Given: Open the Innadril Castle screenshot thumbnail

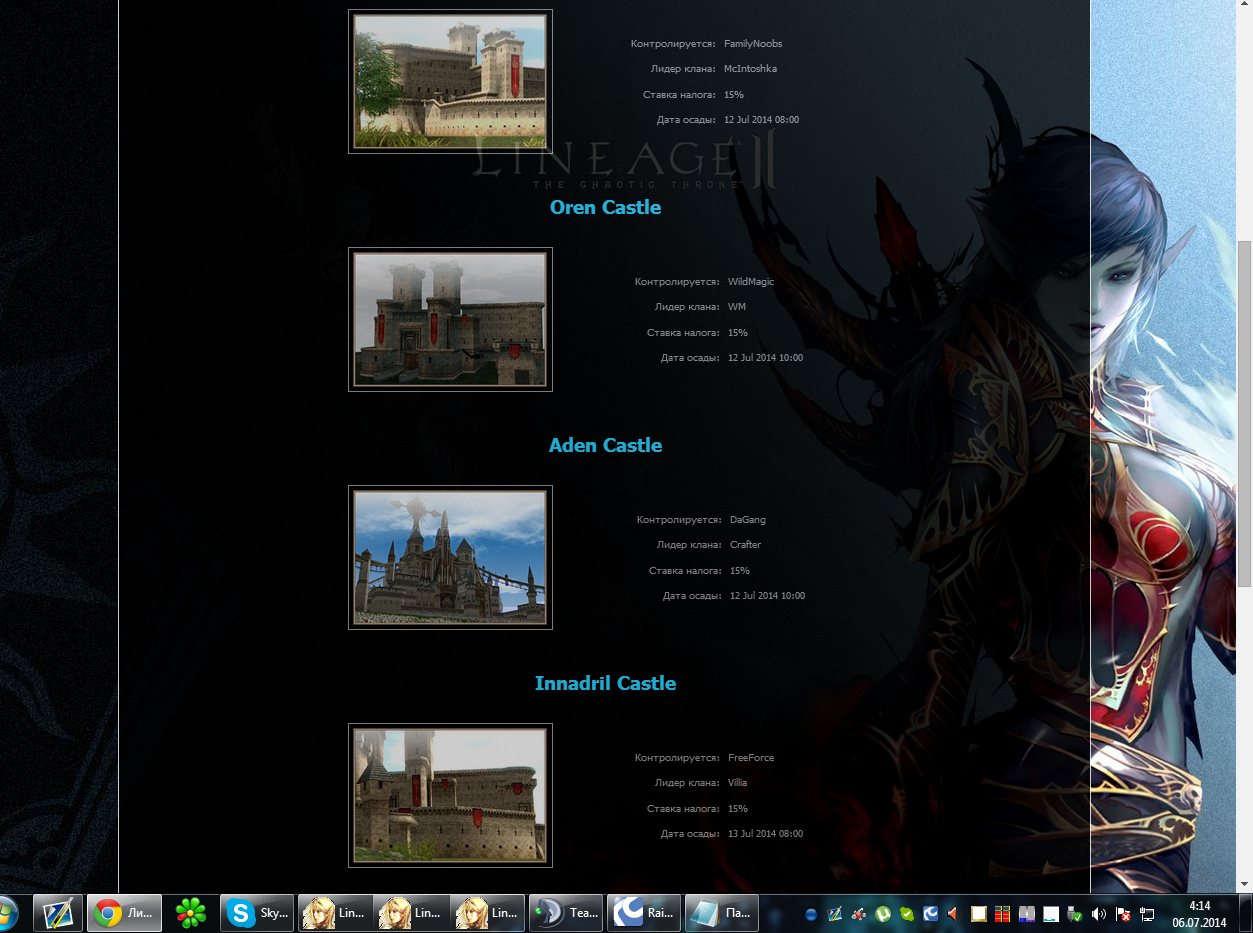Looking at the screenshot, I should (450, 795).
